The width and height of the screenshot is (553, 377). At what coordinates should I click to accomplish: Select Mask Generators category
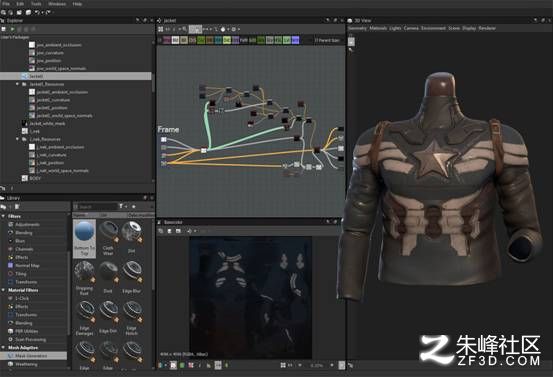pos(34,356)
